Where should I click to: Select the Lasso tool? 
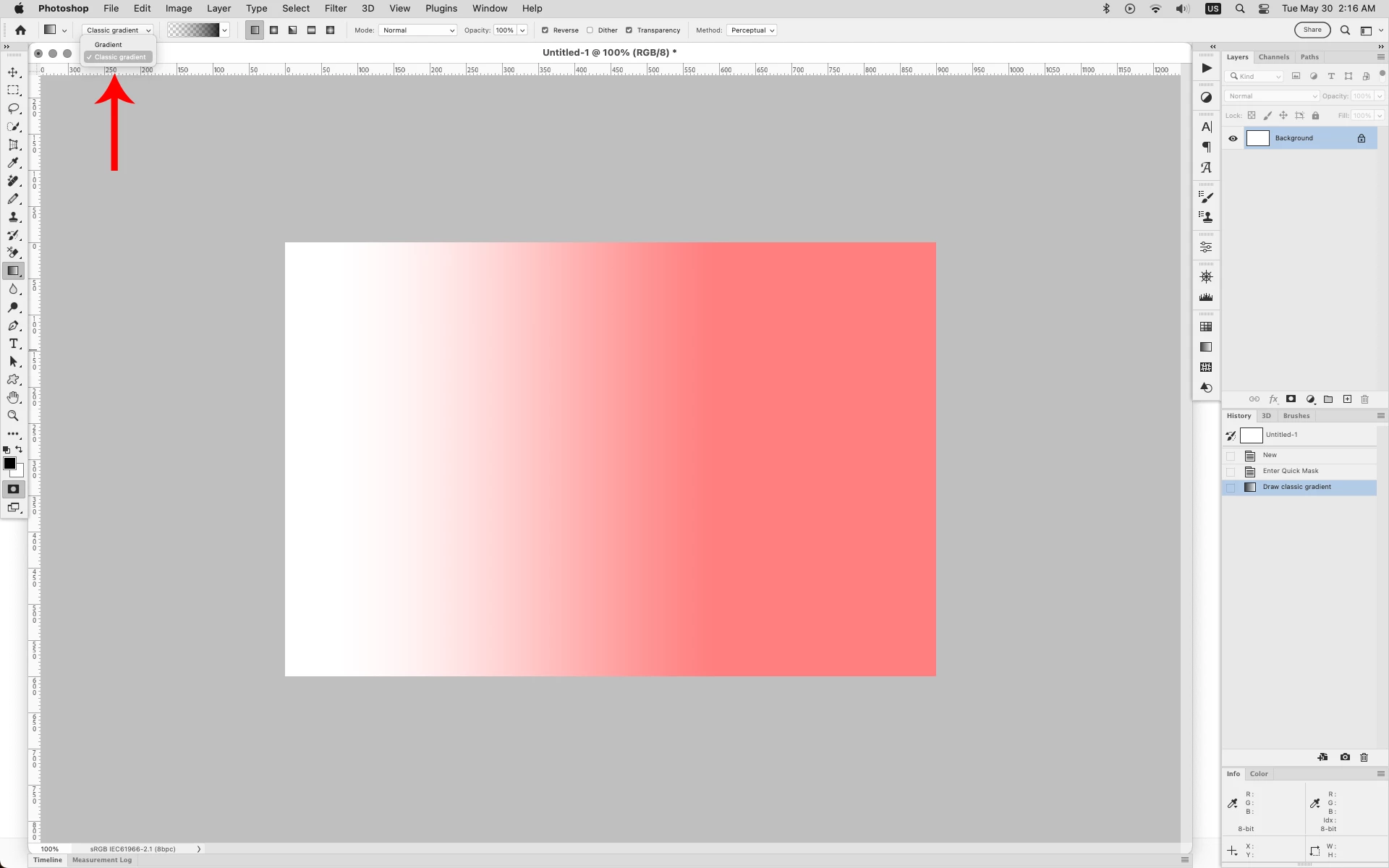point(13,109)
